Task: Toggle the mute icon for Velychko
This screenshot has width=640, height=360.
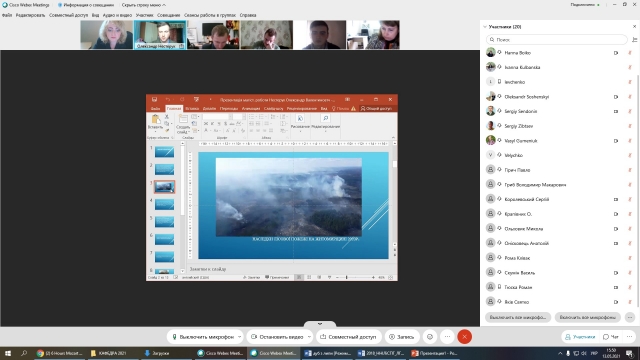Action: coord(630,155)
